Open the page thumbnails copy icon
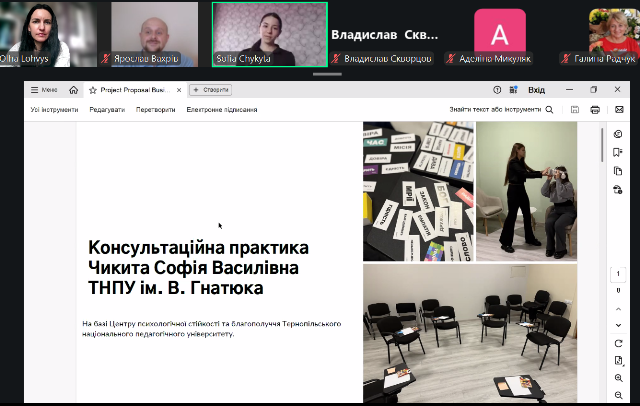Viewport: 640px width, 406px height. point(618,171)
